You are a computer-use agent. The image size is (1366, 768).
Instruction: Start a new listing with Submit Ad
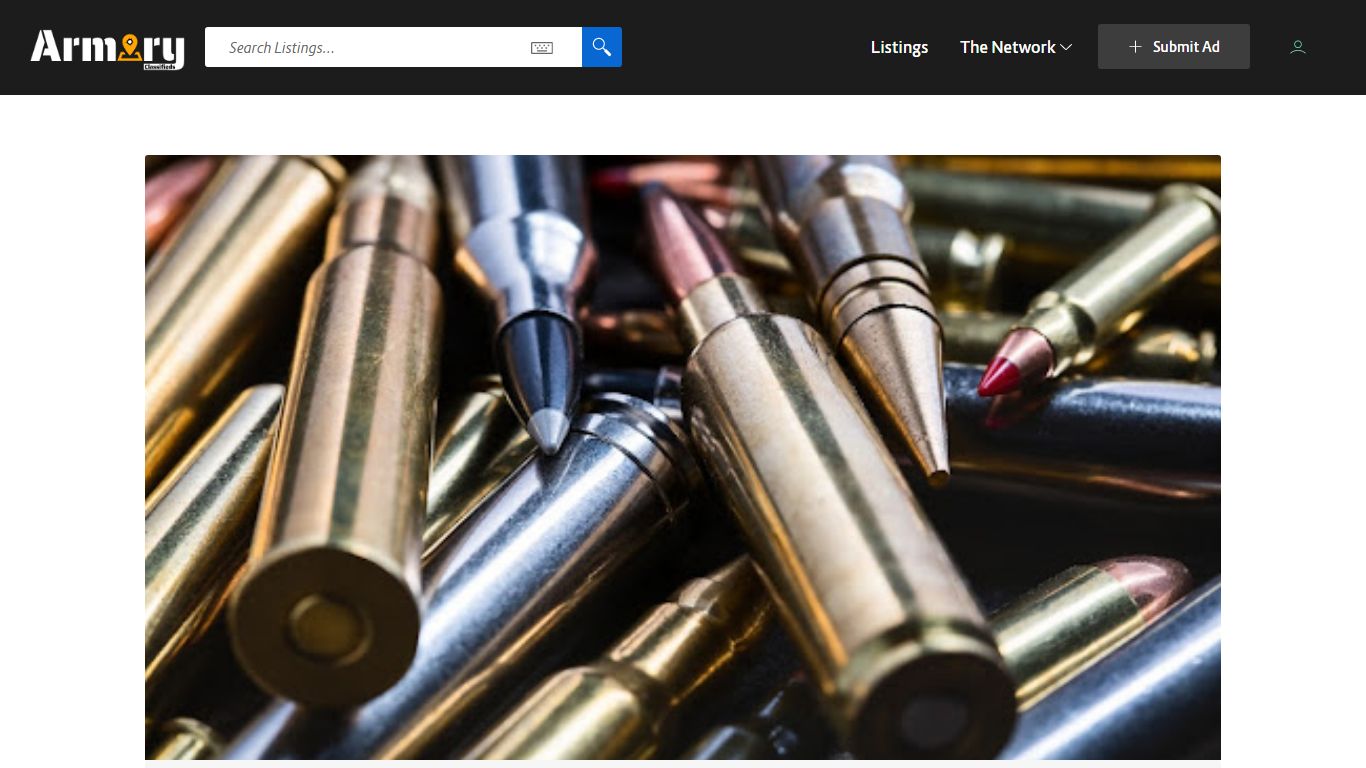point(1174,47)
